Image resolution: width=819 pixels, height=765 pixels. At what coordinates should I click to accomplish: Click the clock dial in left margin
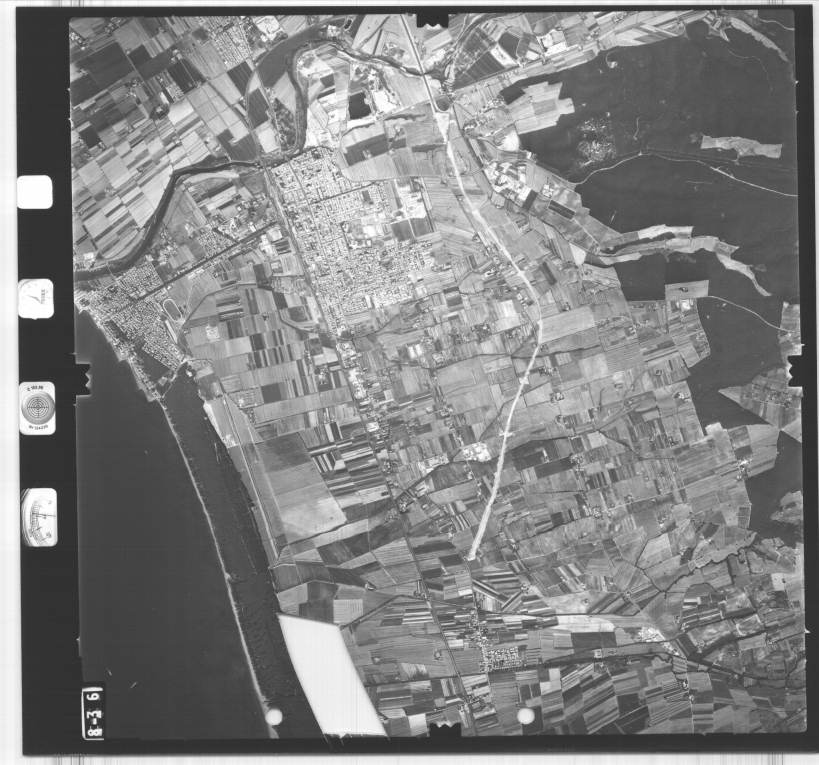click(x=35, y=299)
